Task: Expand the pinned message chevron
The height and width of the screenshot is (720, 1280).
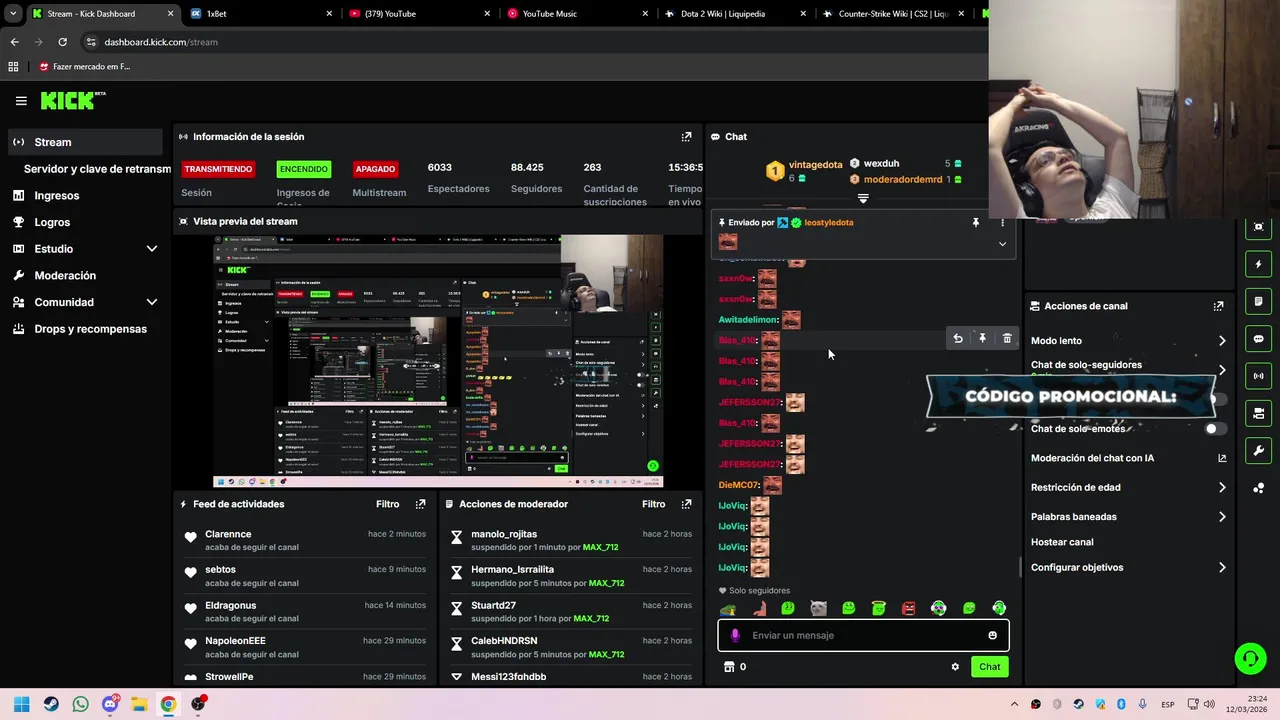Action: (x=1002, y=244)
